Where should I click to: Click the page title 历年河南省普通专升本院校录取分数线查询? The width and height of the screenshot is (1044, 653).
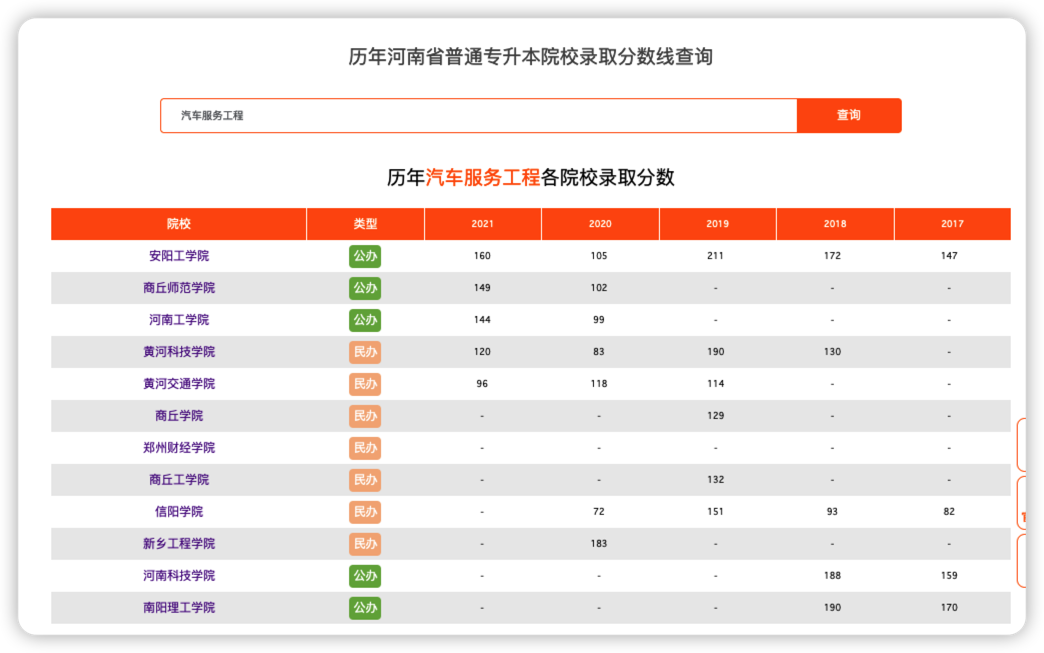pos(531,57)
